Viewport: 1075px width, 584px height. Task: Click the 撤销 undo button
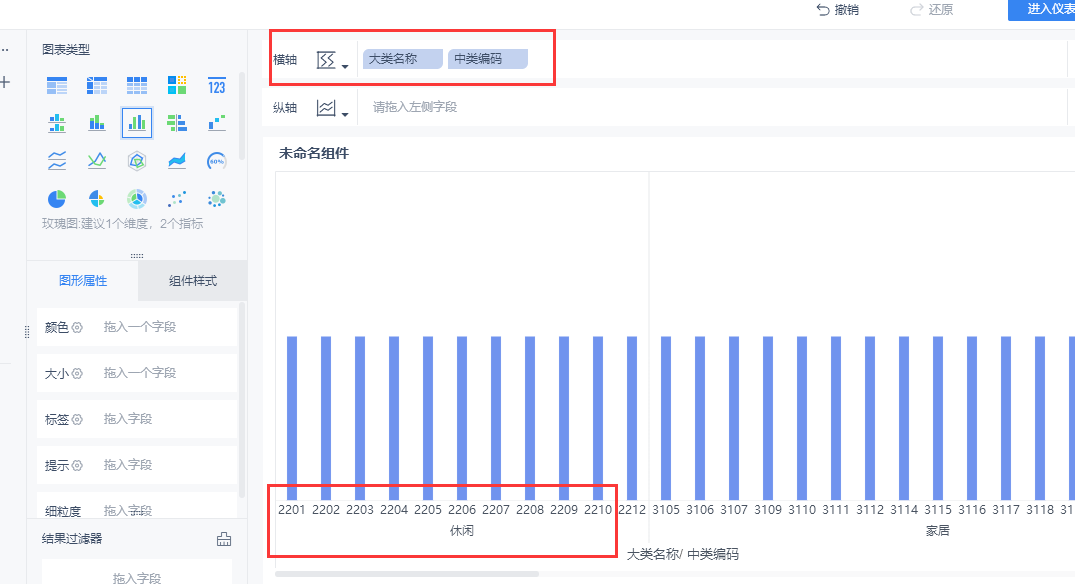838,10
